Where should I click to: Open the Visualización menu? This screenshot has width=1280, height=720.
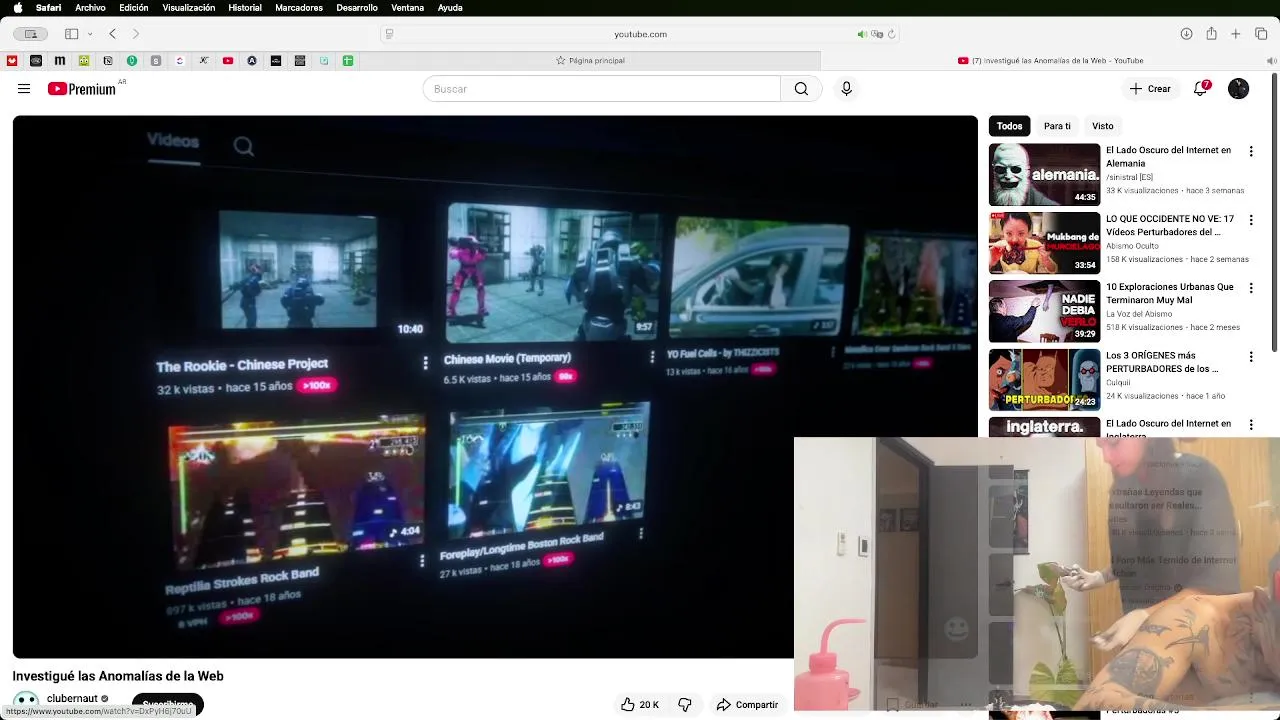pyautogui.click(x=188, y=8)
